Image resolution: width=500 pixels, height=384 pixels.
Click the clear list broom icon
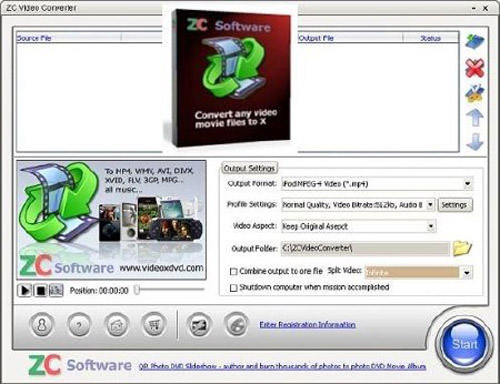474,93
